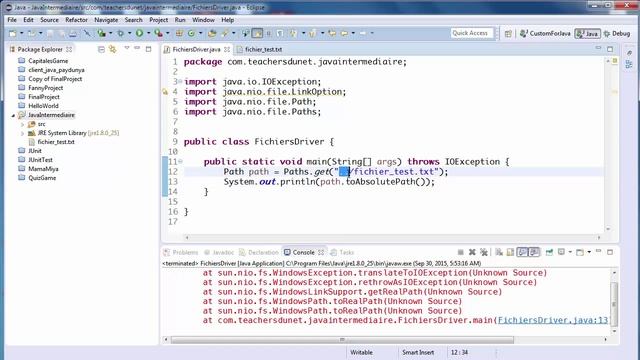Toggle Scroll Lock in Console toolbar
The width and height of the screenshot is (640, 360).
click(510, 252)
